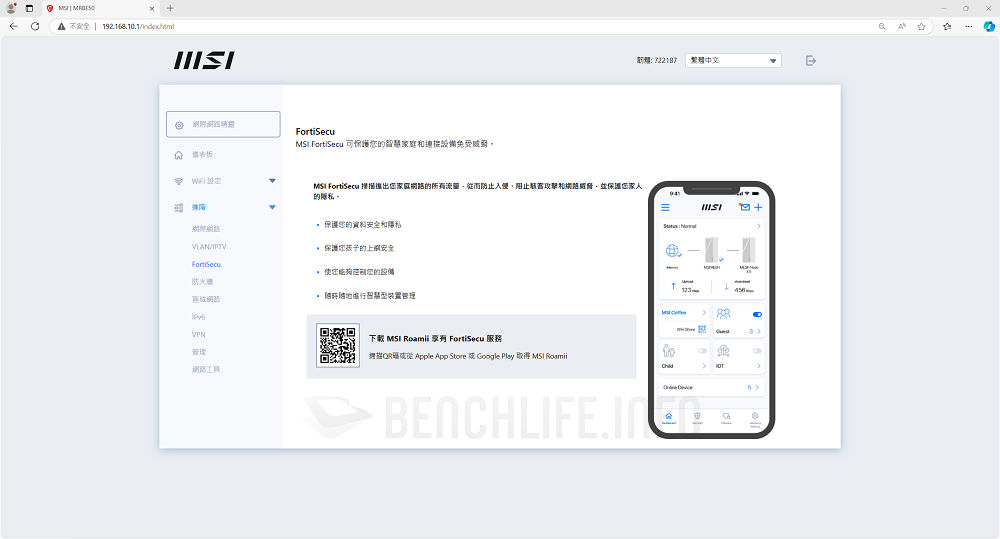Click the advanced settings sliders icon
1000x539 pixels.
coord(179,207)
